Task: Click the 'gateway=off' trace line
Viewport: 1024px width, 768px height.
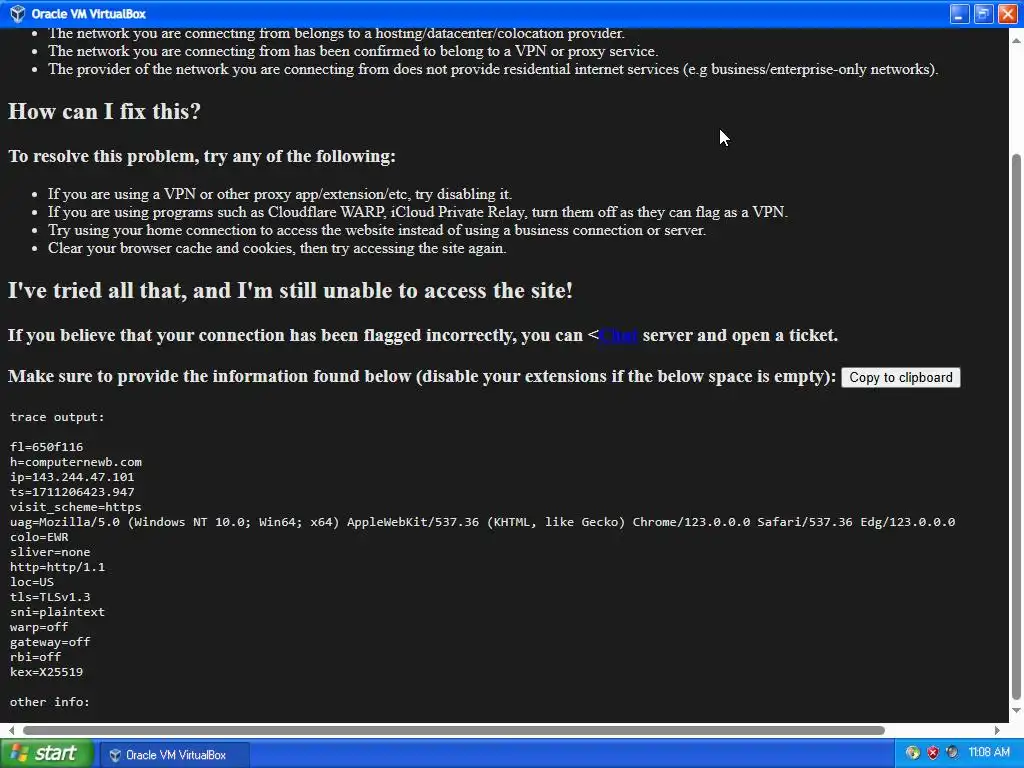Action: point(50,642)
